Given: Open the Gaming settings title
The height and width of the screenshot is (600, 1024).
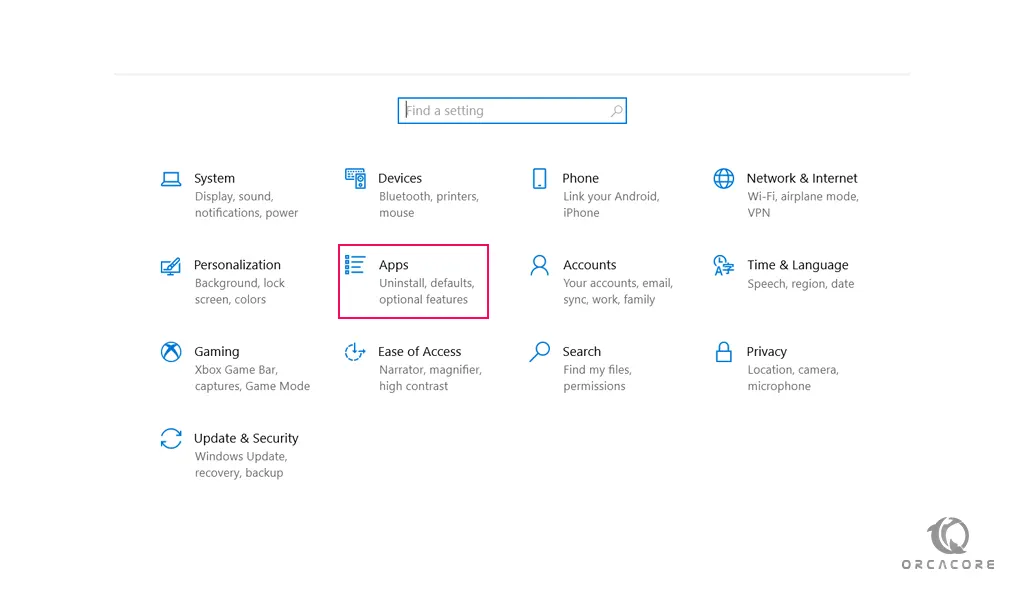Looking at the screenshot, I should [217, 352].
